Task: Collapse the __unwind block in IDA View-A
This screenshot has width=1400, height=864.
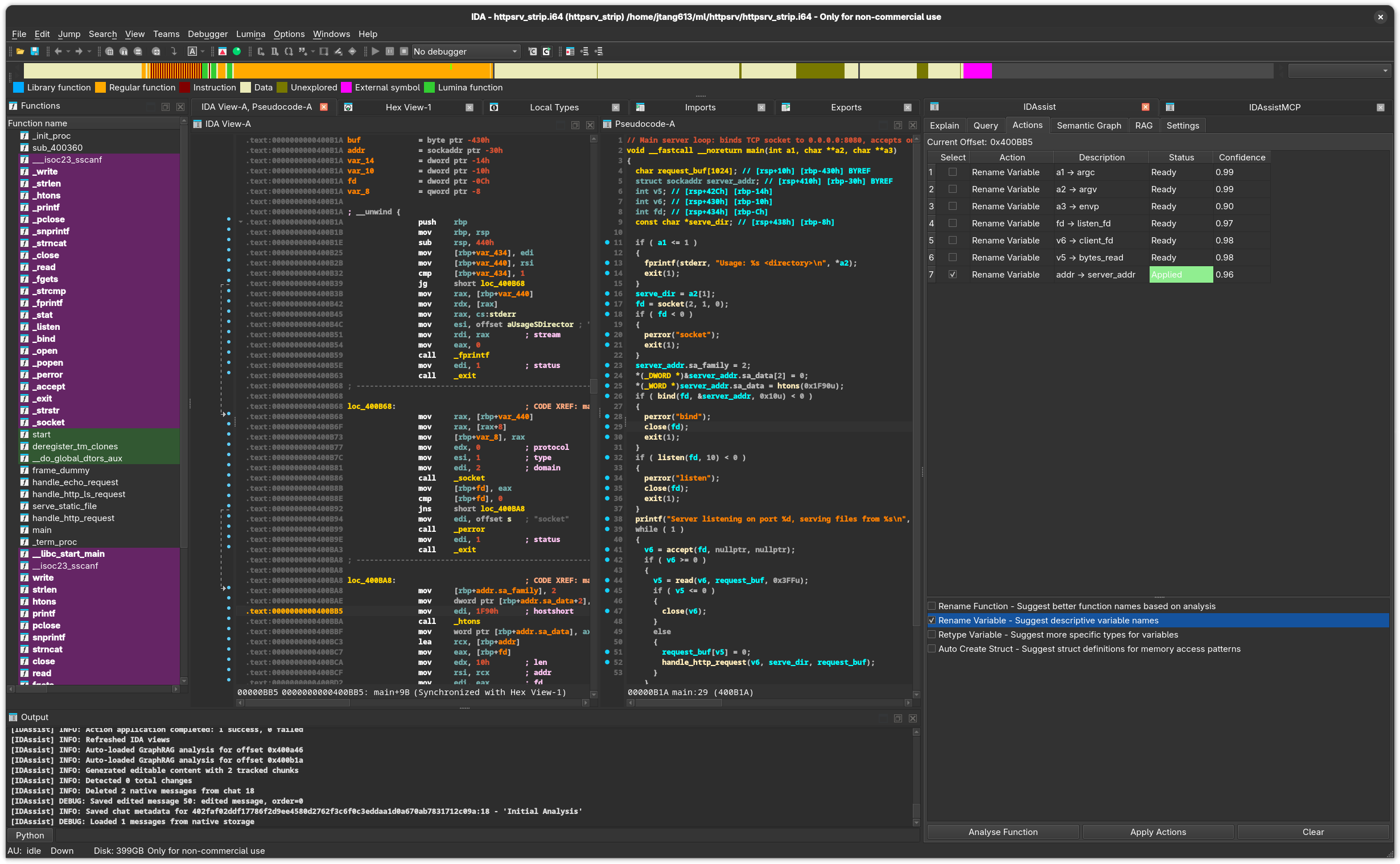Action: (241, 222)
